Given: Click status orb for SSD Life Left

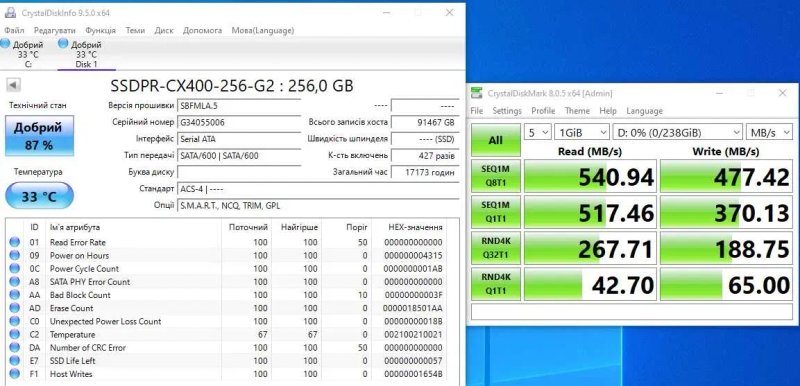Looking at the screenshot, I should (15, 361).
